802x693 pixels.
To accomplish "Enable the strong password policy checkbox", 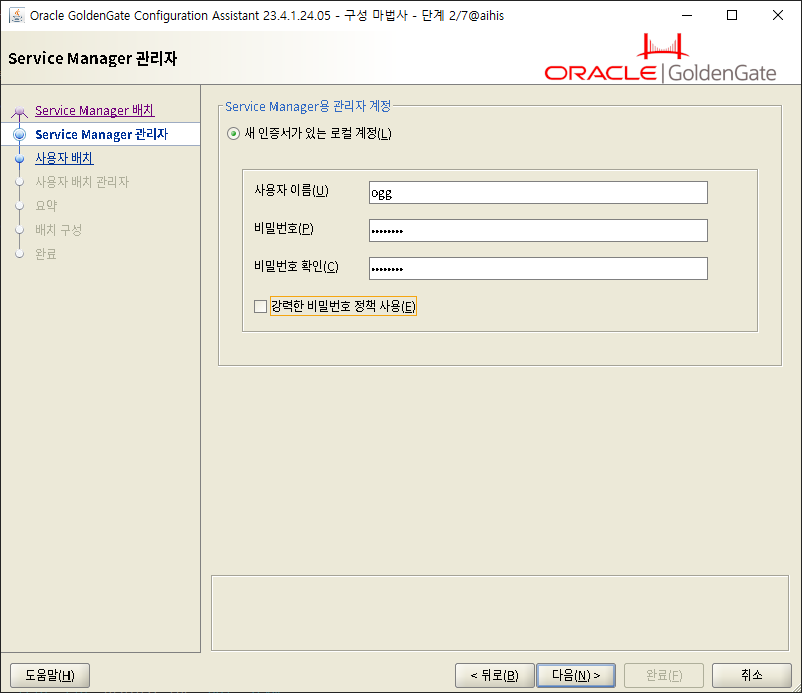I will click(260, 306).
